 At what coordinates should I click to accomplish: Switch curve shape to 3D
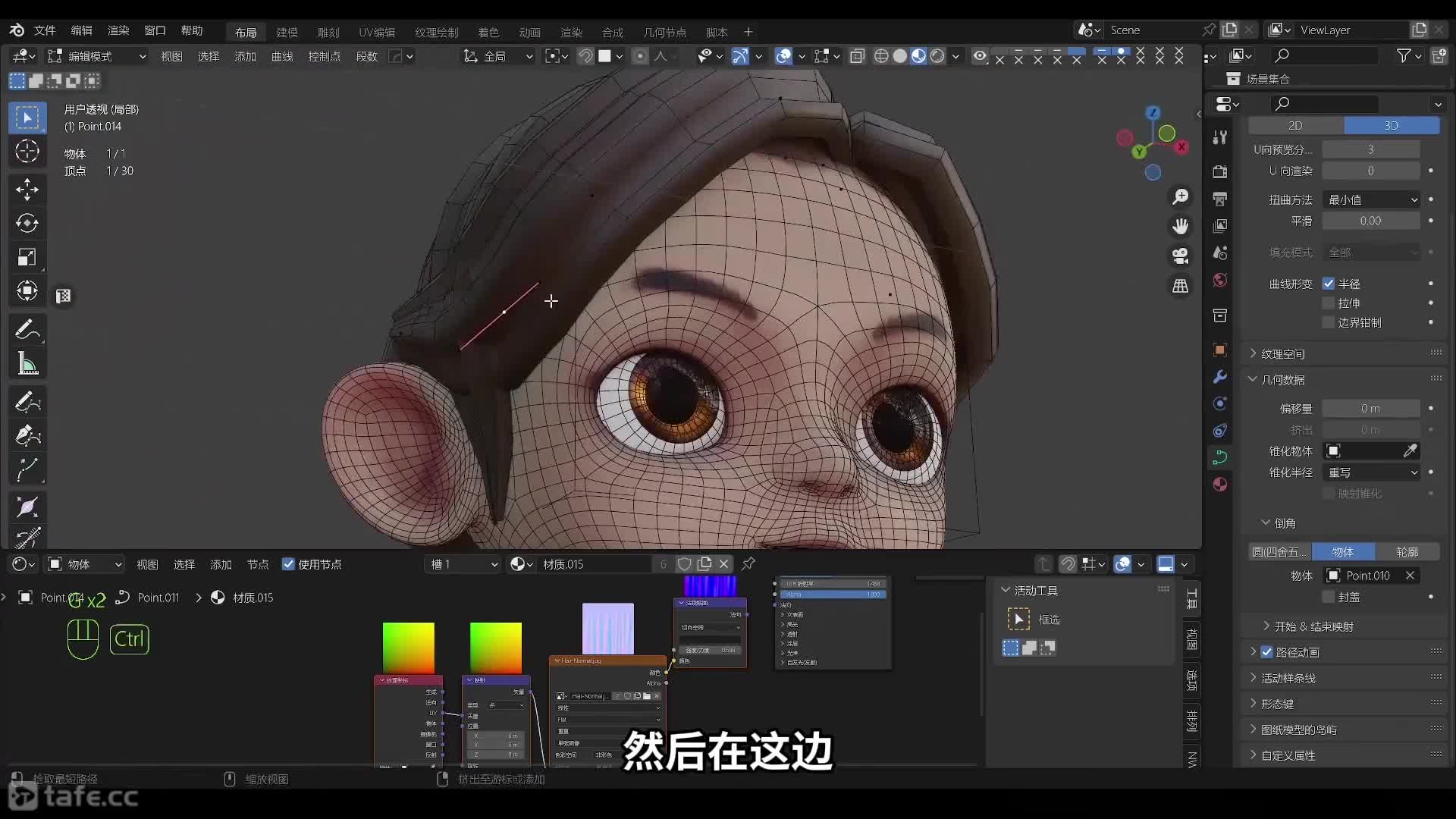1392,125
